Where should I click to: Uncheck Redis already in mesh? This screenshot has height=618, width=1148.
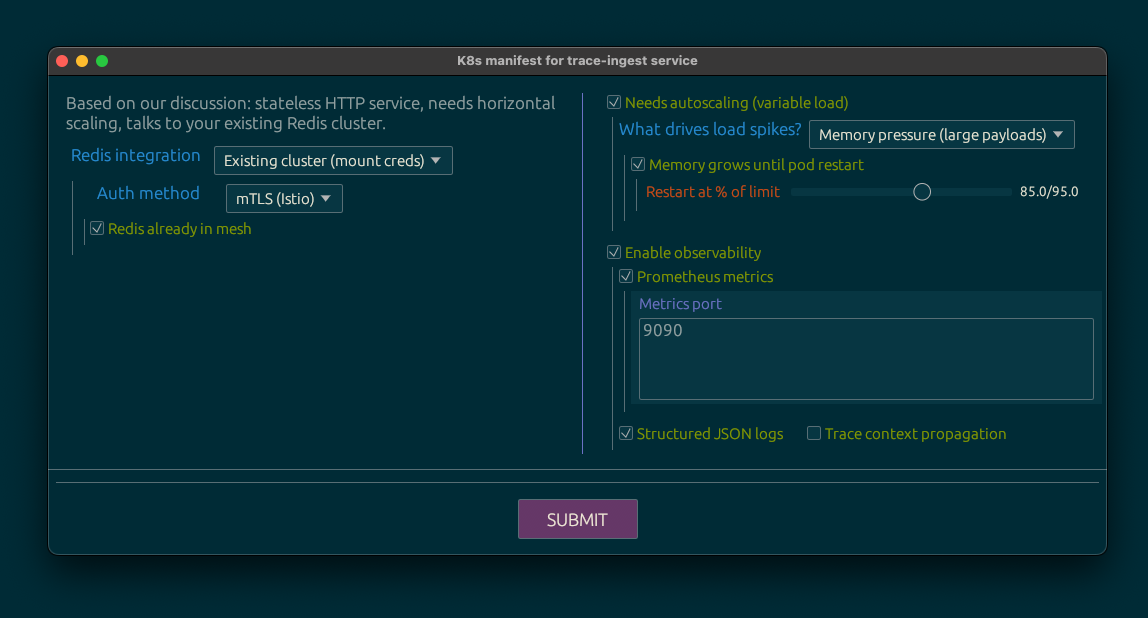click(97, 229)
